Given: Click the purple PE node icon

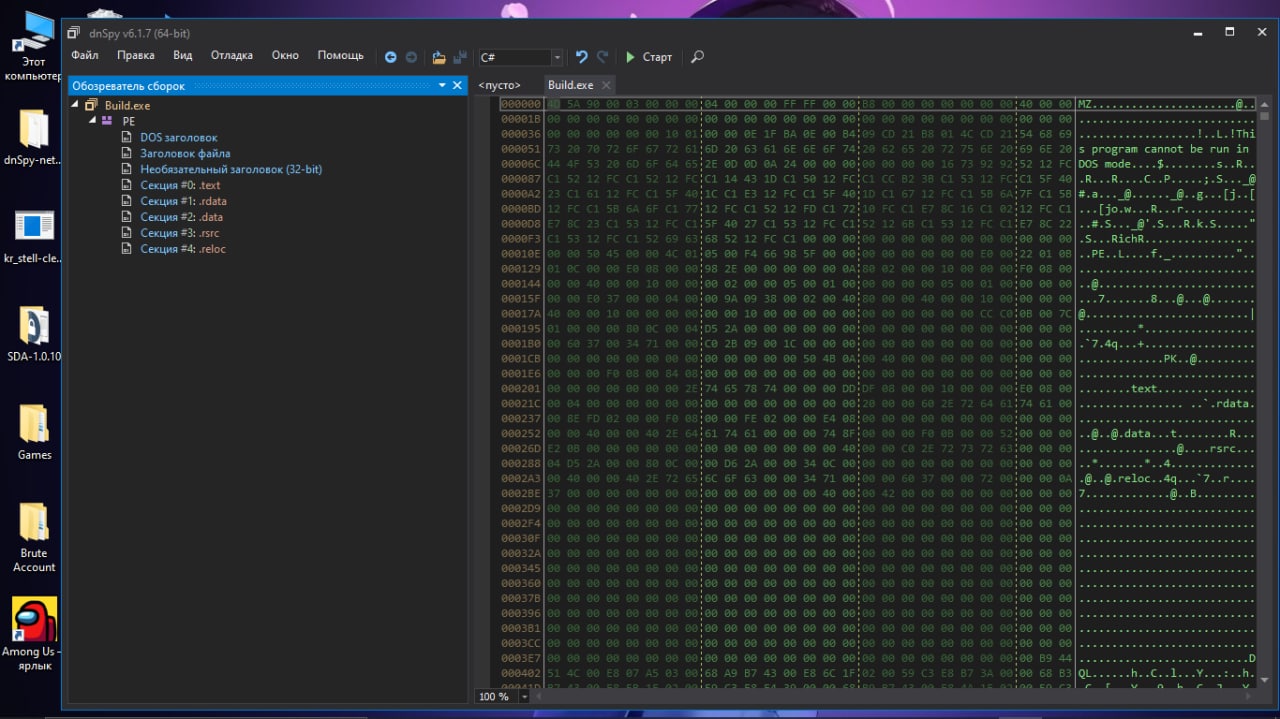Looking at the screenshot, I should 107,121.
